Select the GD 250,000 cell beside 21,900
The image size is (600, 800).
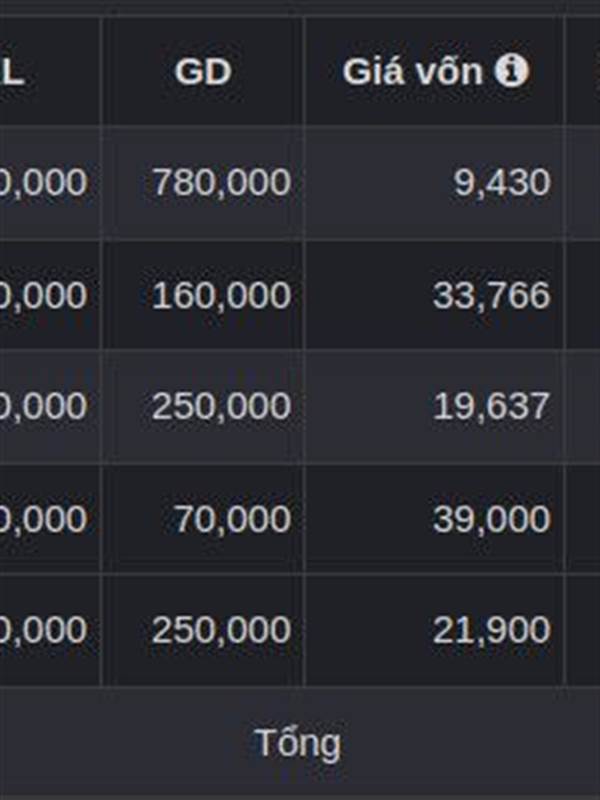coord(203,630)
